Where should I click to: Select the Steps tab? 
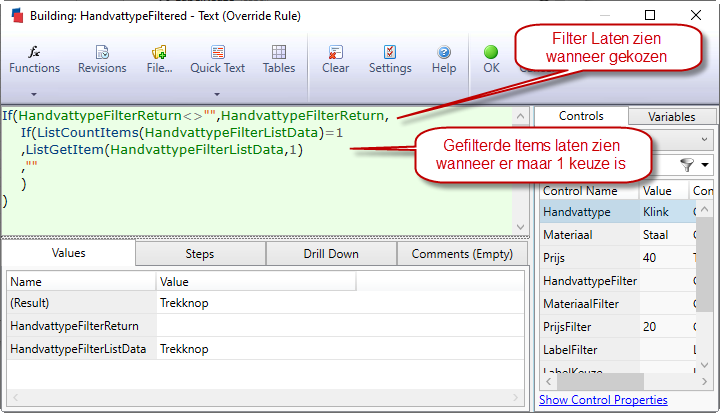pos(200,254)
